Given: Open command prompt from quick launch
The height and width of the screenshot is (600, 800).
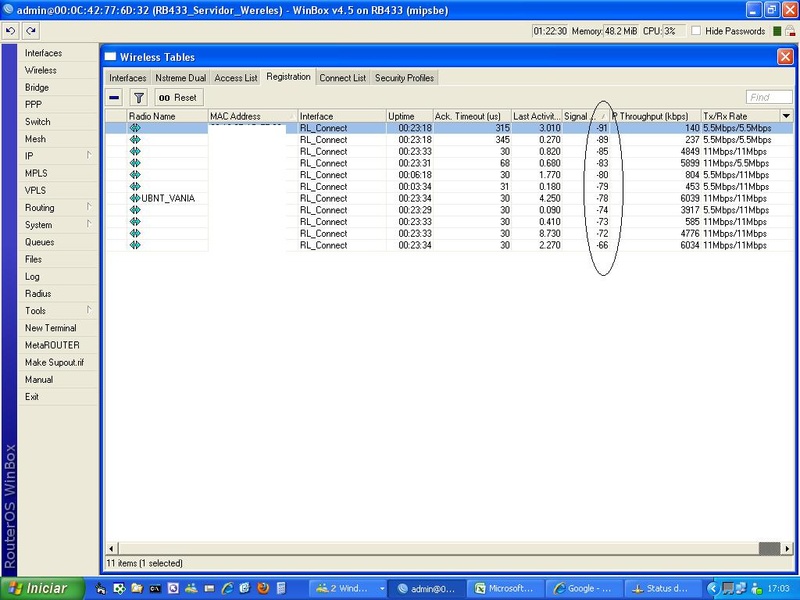Looking at the screenshot, I should pyautogui.click(x=155, y=588).
